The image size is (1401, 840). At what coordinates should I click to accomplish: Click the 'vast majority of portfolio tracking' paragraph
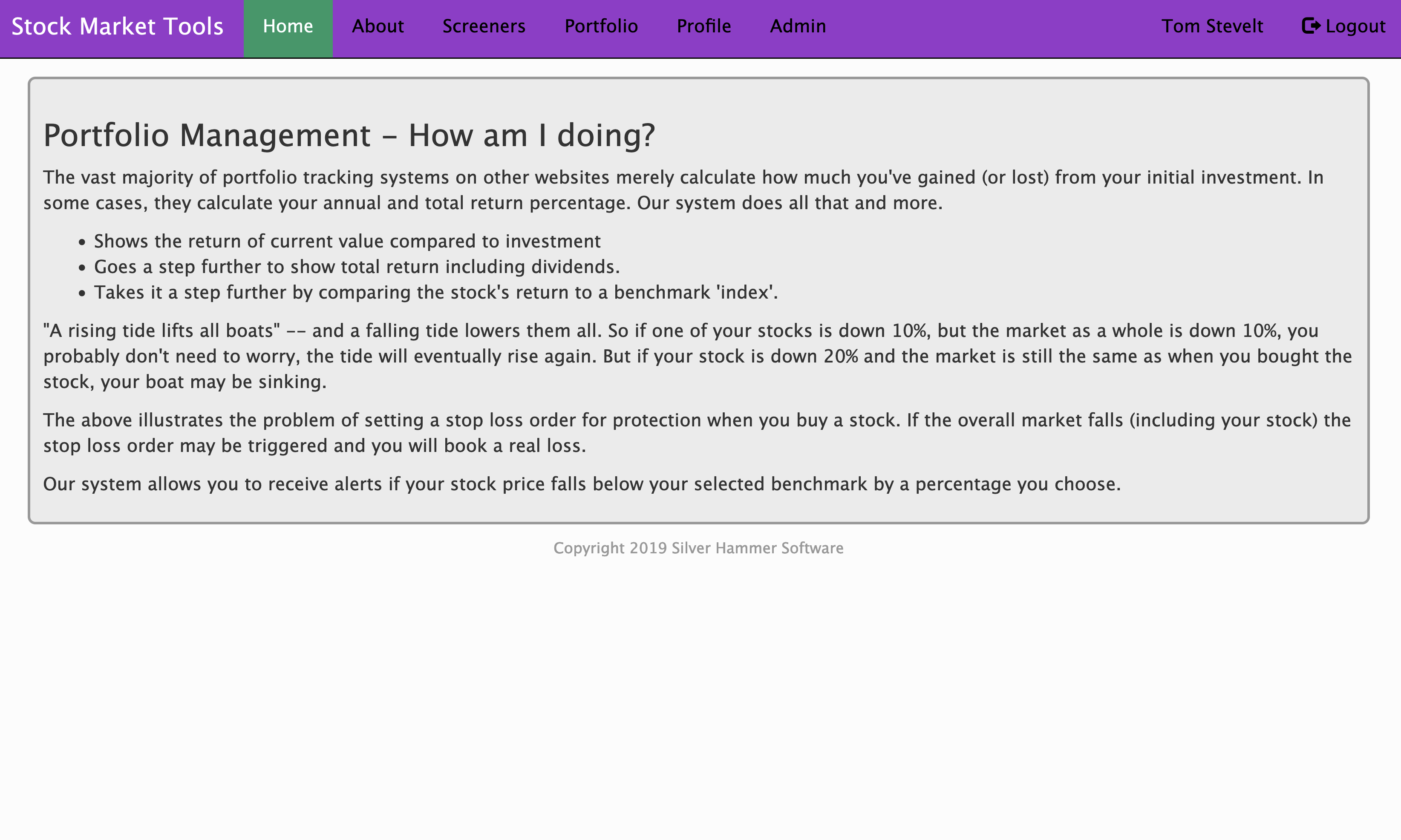click(x=683, y=190)
